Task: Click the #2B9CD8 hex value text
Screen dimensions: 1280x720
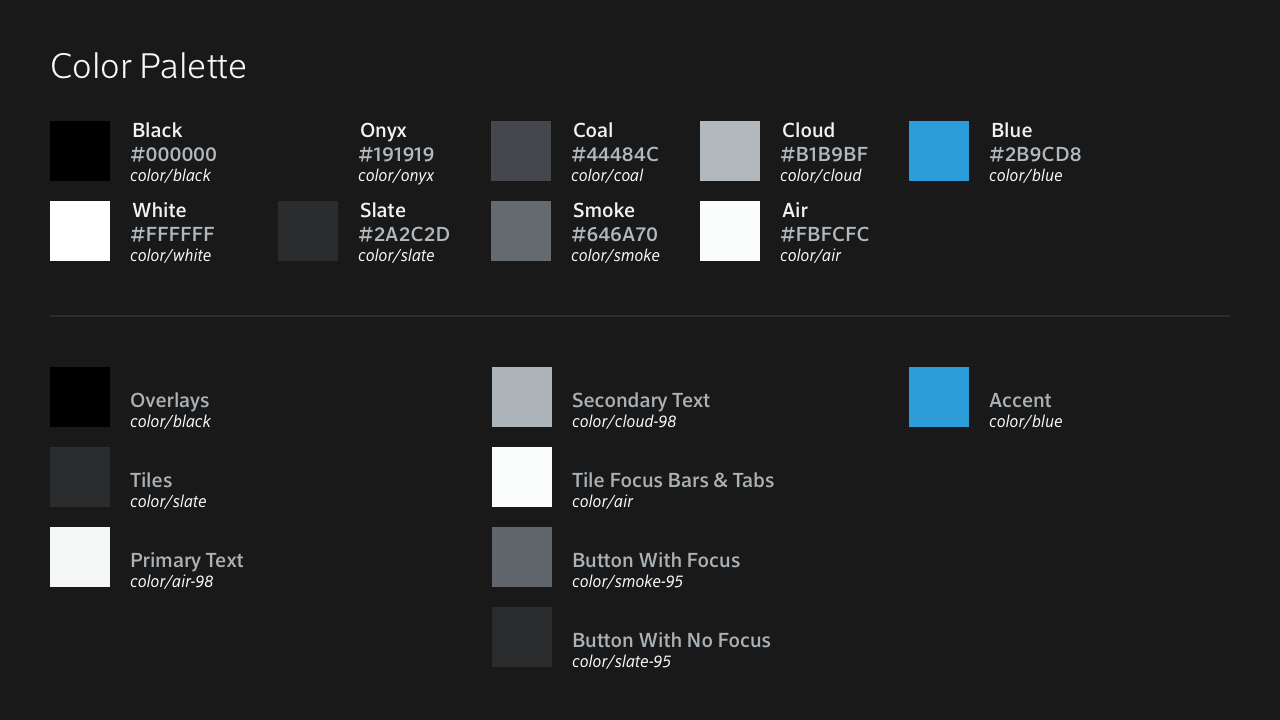Action: (x=1035, y=155)
